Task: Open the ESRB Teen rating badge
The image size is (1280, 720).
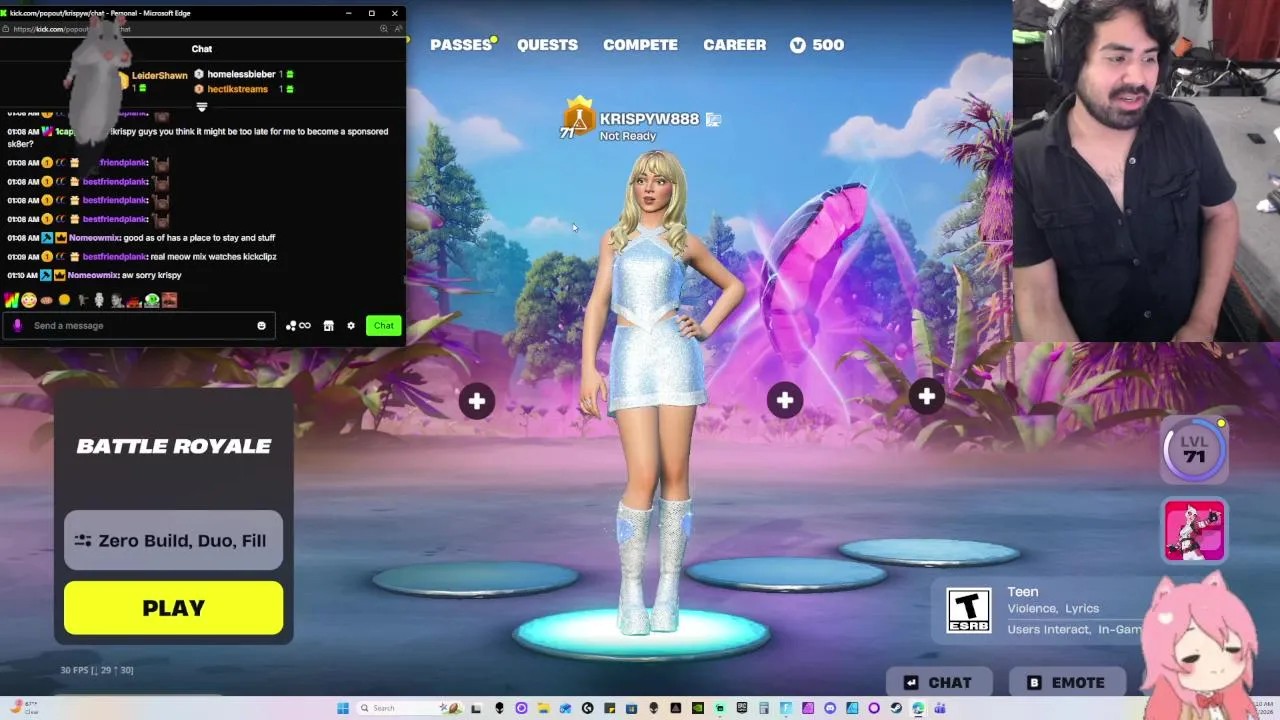Action: [969, 610]
